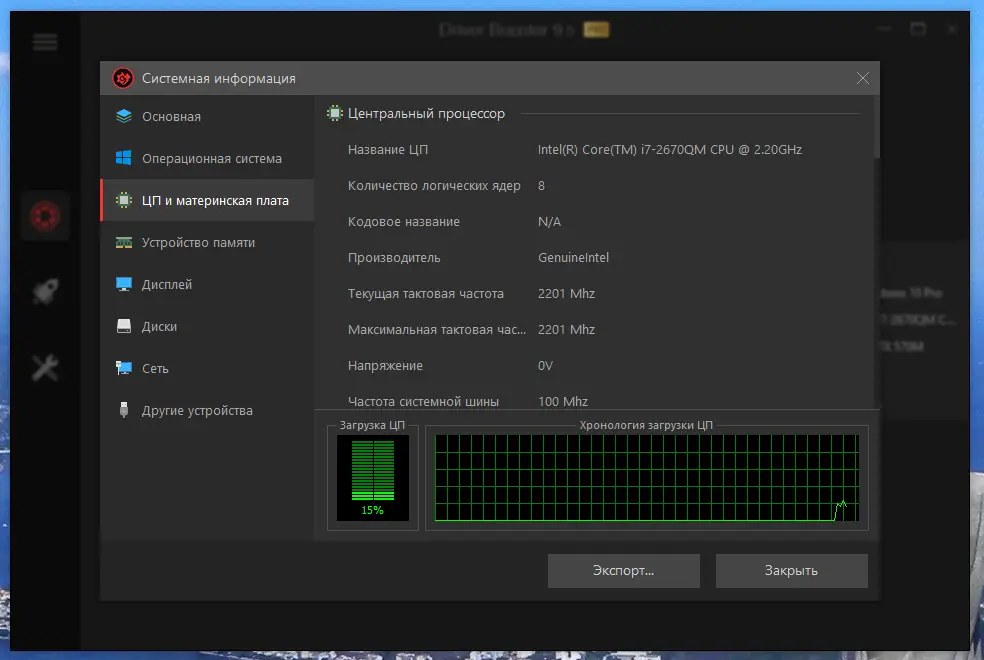Click the layers icon beside Основная
984x660 pixels.
124,116
